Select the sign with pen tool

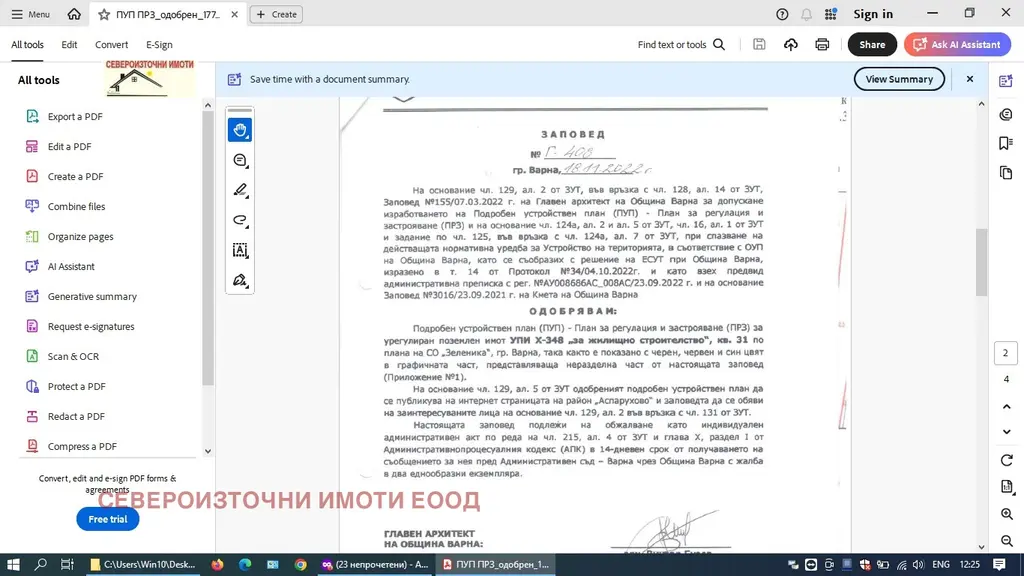(x=240, y=280)
